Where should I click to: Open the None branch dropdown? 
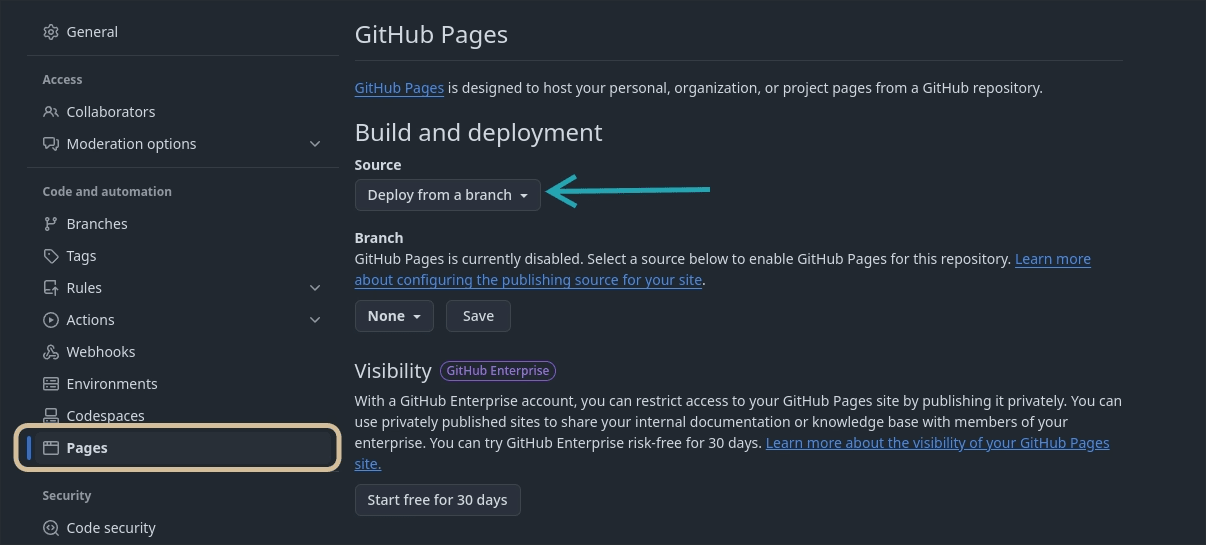[394, 316]
